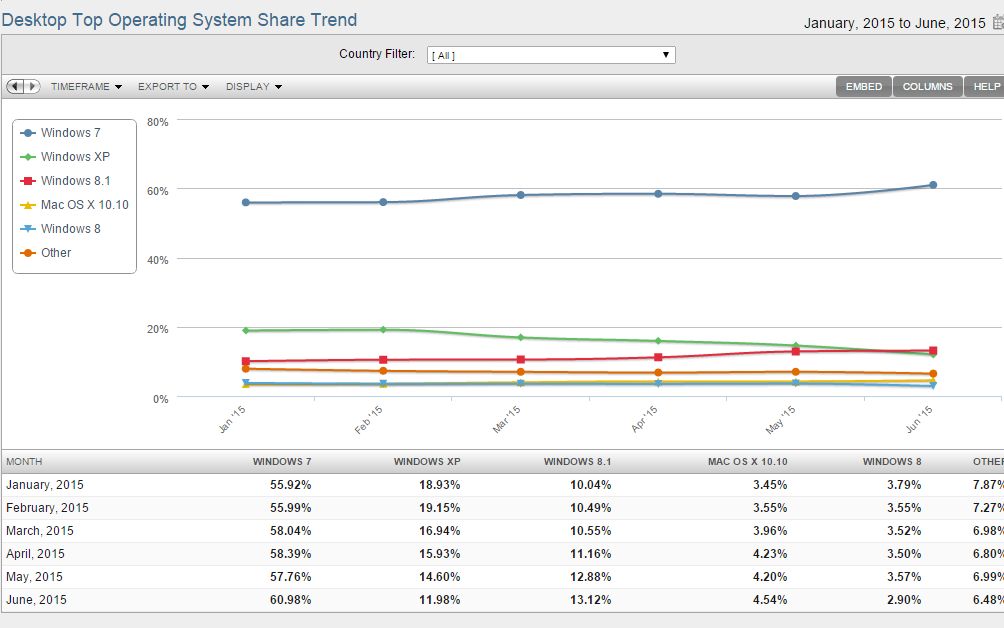Expand the Timeframe menu
This screenshot has width=1004, height=628.
click(86, 87)
